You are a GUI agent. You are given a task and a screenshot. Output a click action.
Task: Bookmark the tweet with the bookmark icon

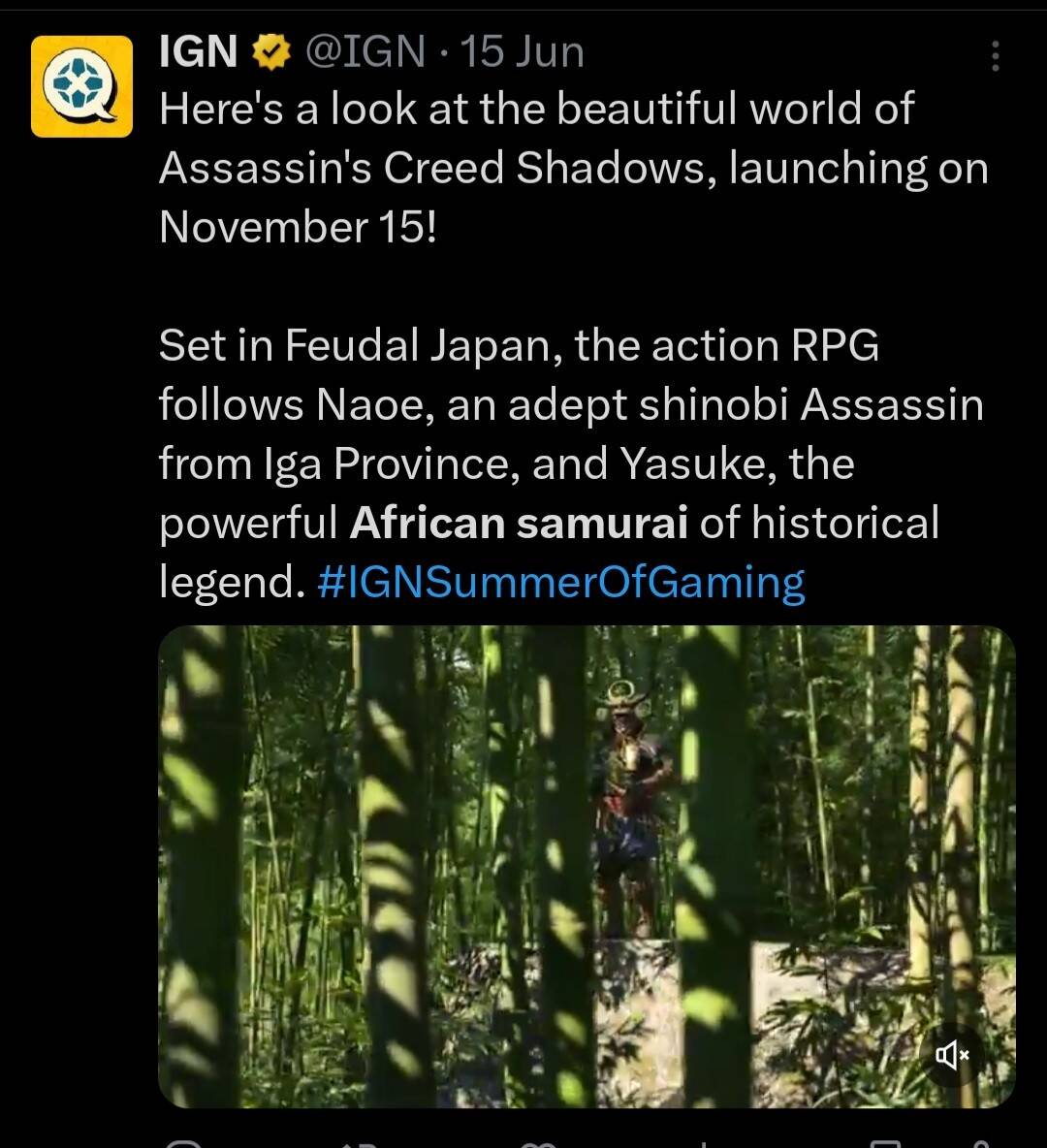point(884,1143)
